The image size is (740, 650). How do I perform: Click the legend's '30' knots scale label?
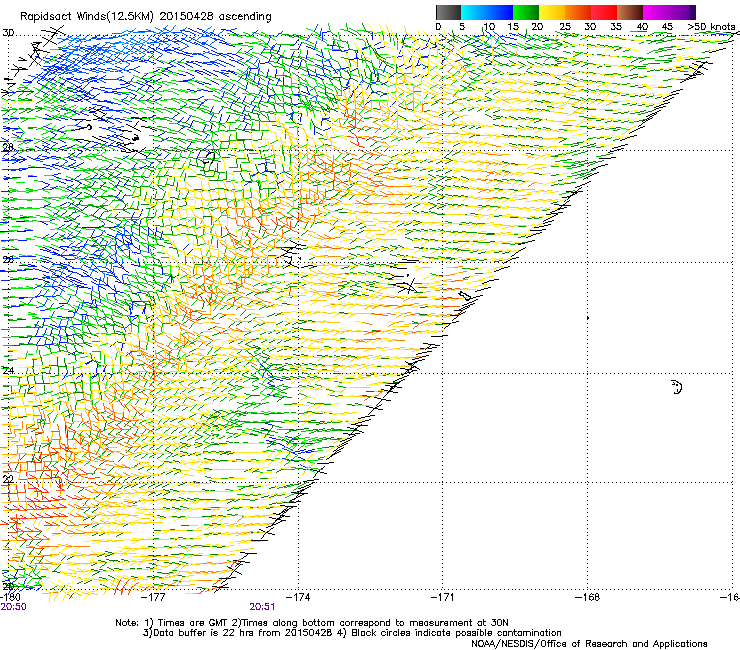coord(590,27)
